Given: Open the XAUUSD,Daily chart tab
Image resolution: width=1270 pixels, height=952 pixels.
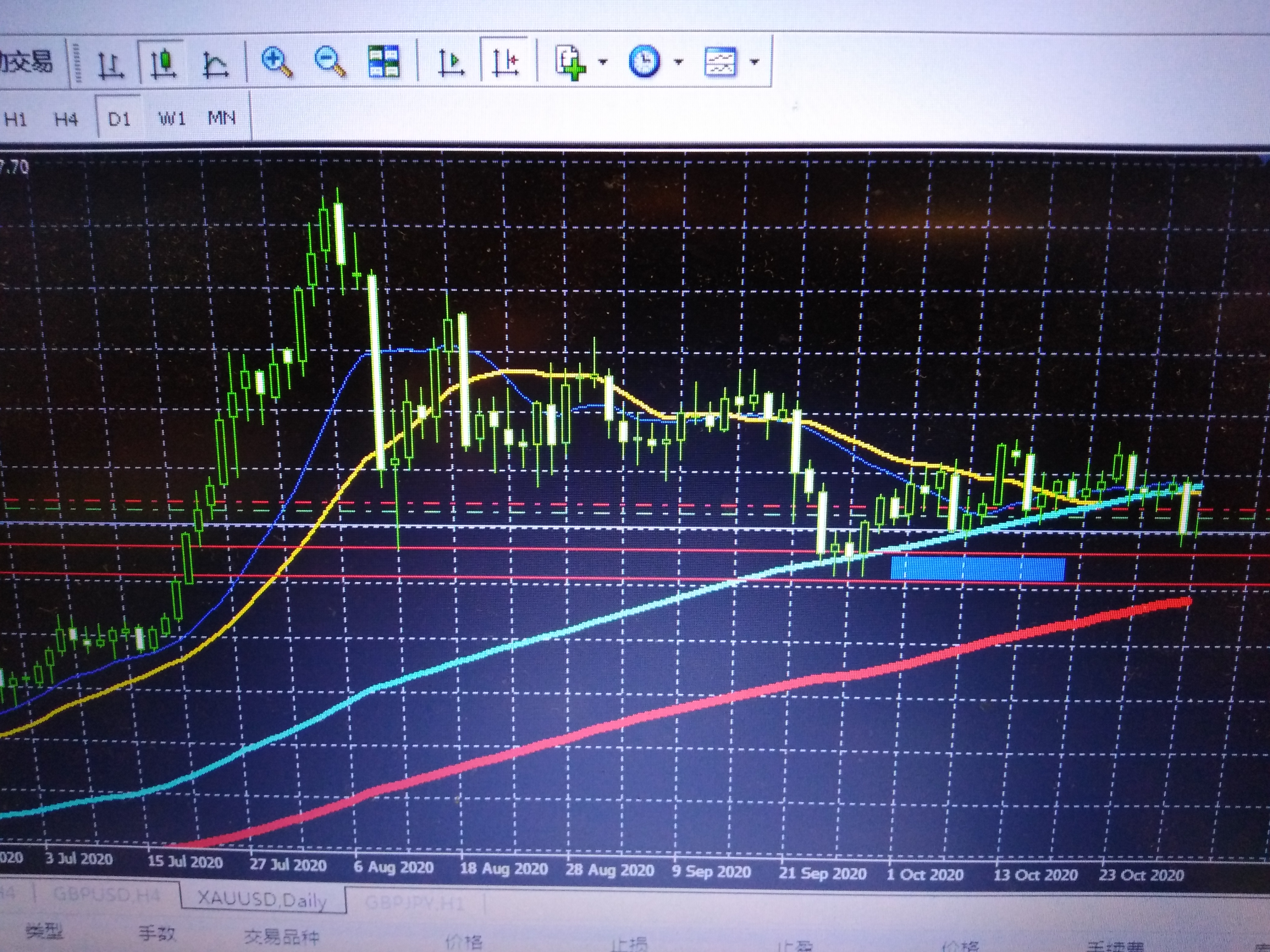Looking at the screenshot, I should 263,899.
